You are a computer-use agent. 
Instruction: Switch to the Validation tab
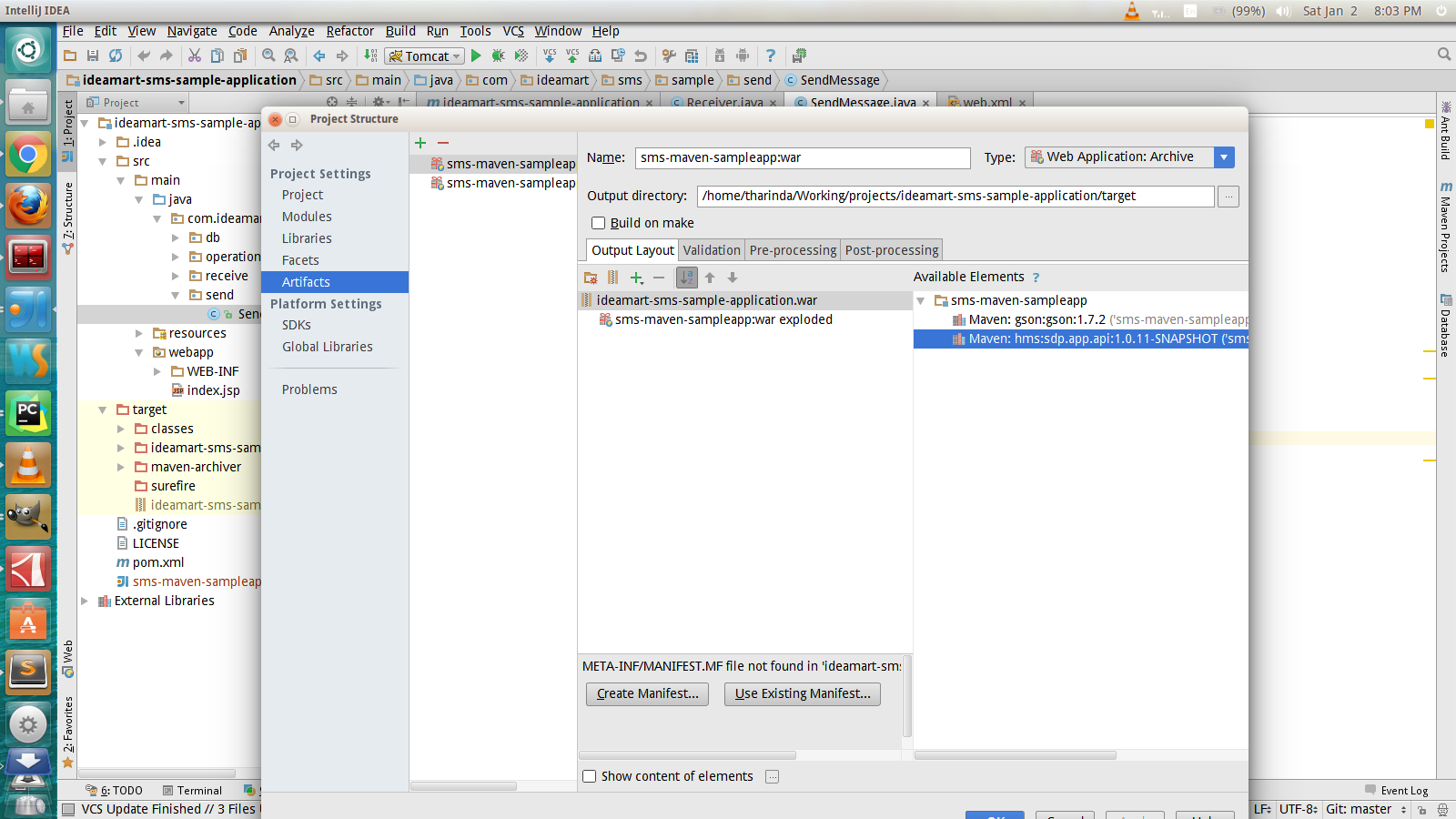(x=711, y=249)
